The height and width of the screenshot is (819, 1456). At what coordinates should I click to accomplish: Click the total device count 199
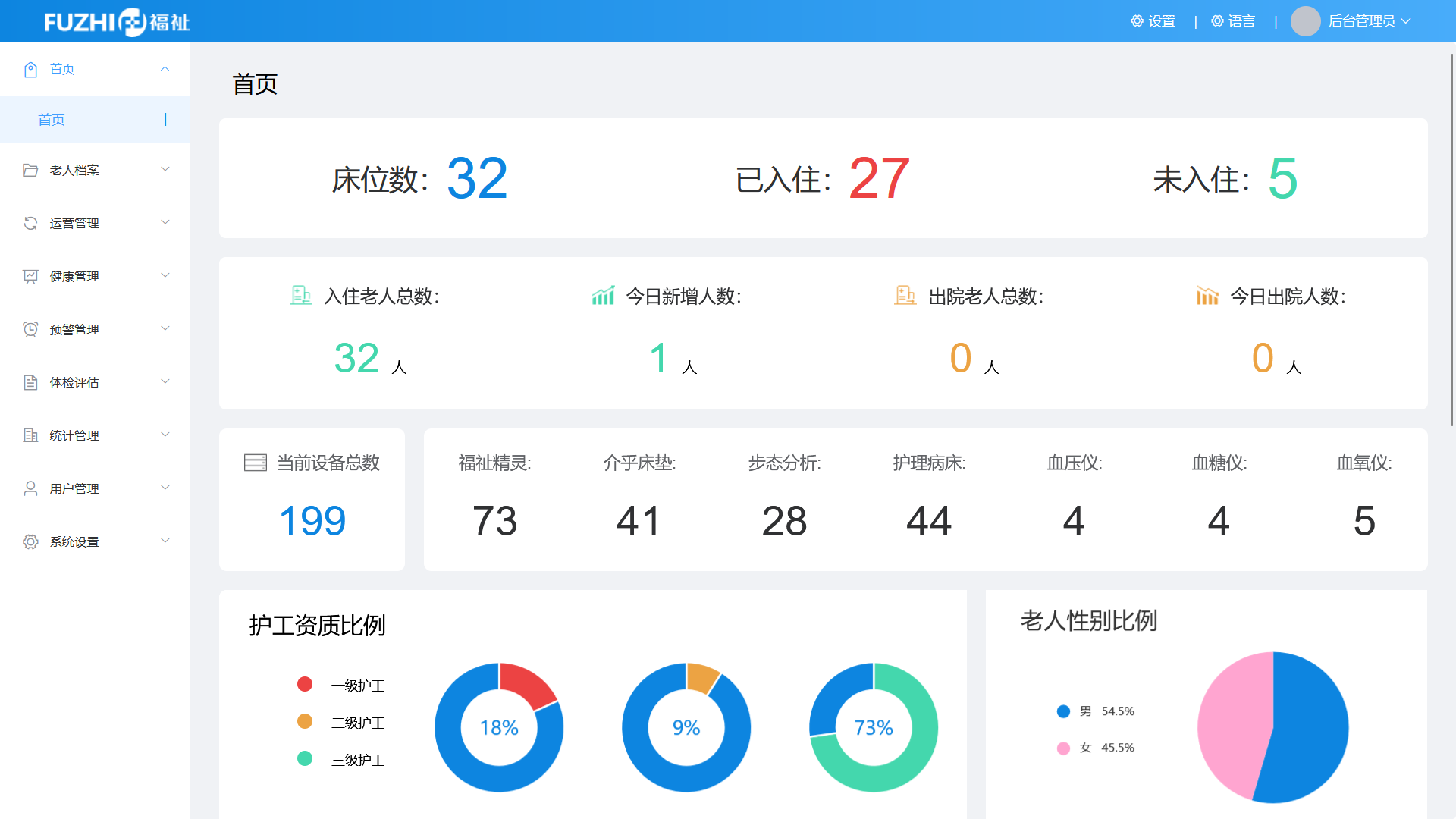312,521
